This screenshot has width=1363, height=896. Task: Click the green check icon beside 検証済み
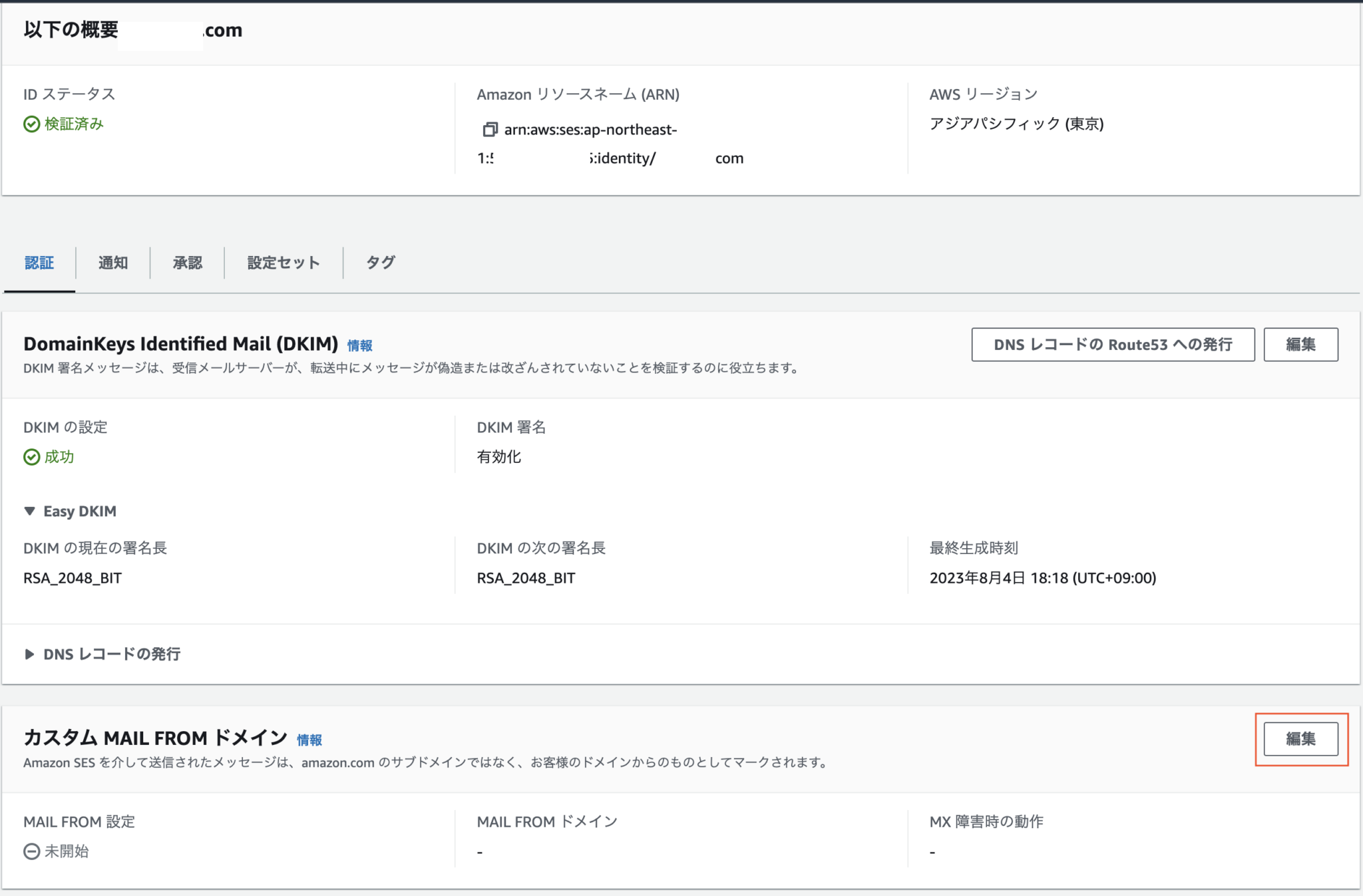[30, 124]
